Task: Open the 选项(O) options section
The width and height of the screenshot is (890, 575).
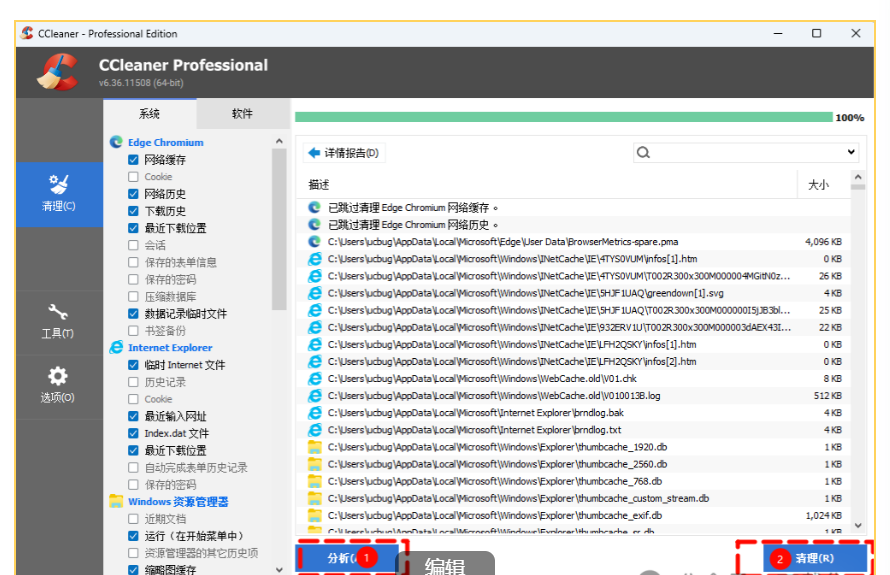Action: click(x=59, y=386)
